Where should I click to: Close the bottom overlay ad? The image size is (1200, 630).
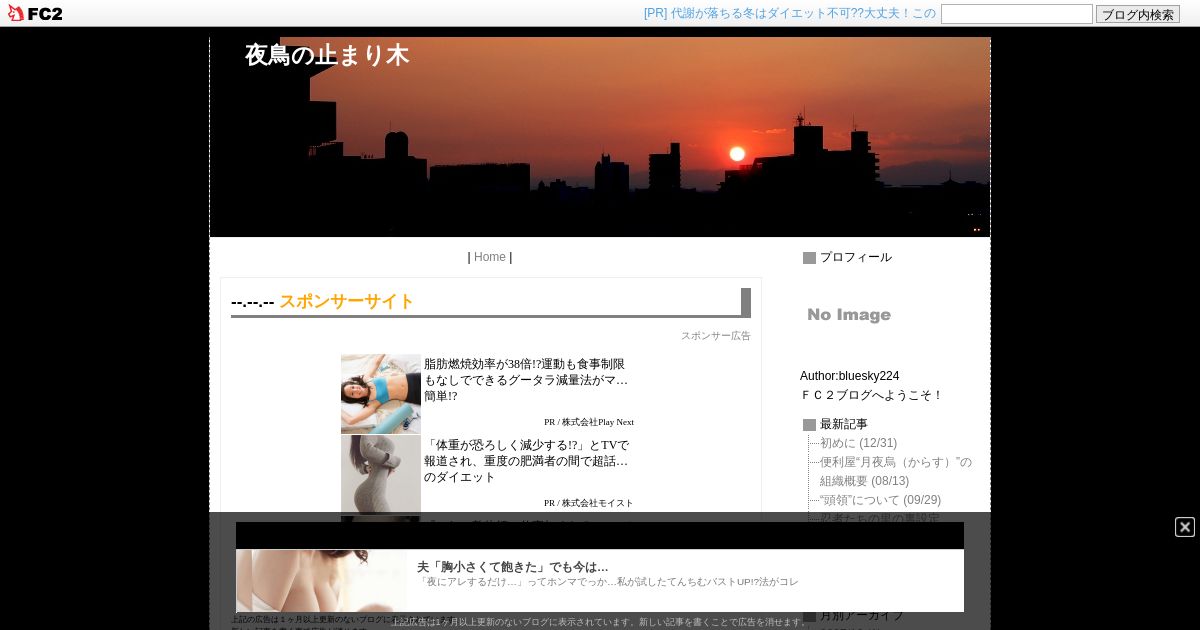point(1185,527)
